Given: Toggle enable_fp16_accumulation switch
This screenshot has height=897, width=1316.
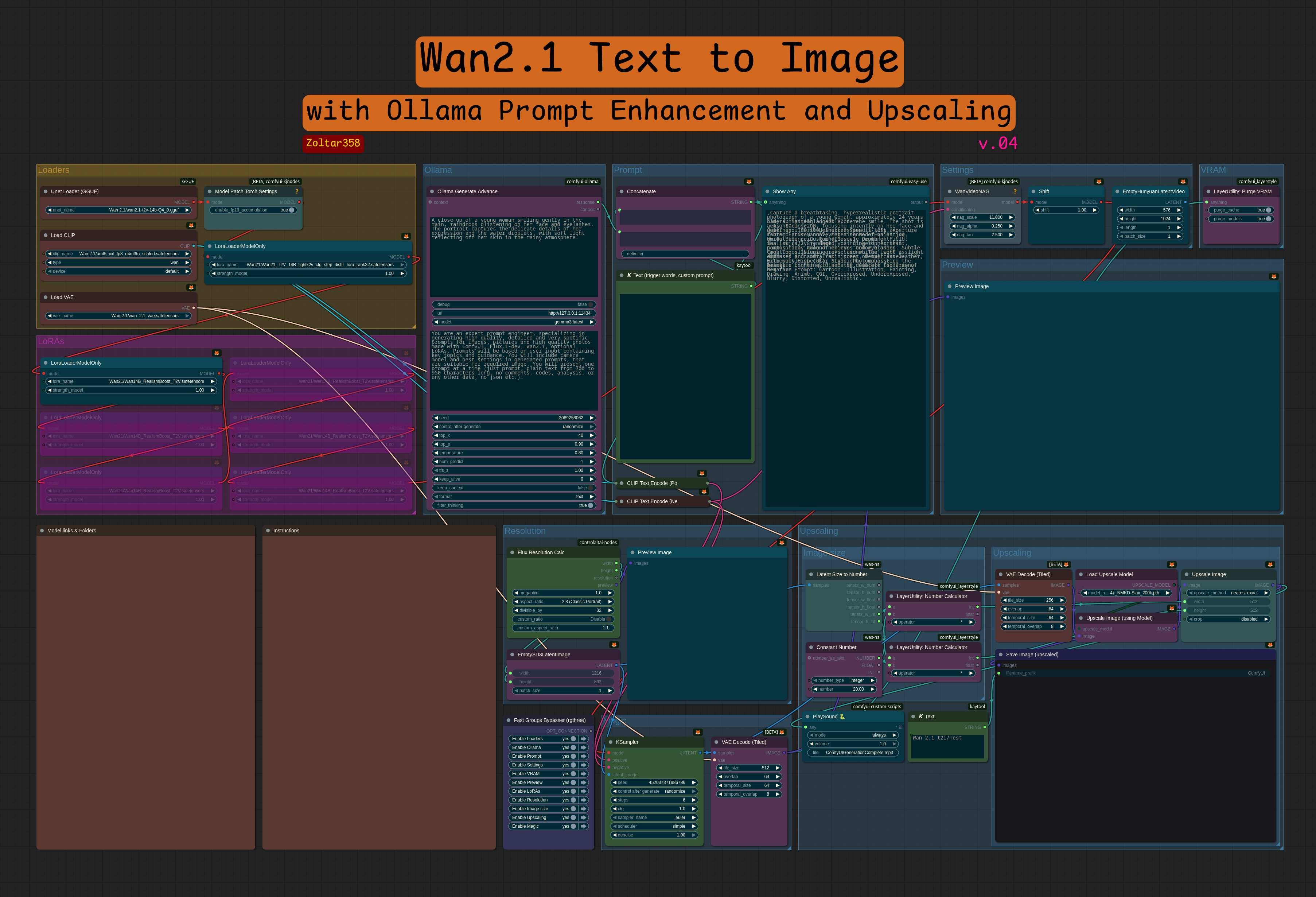Looking at the screenshot, I should (291, 210).
